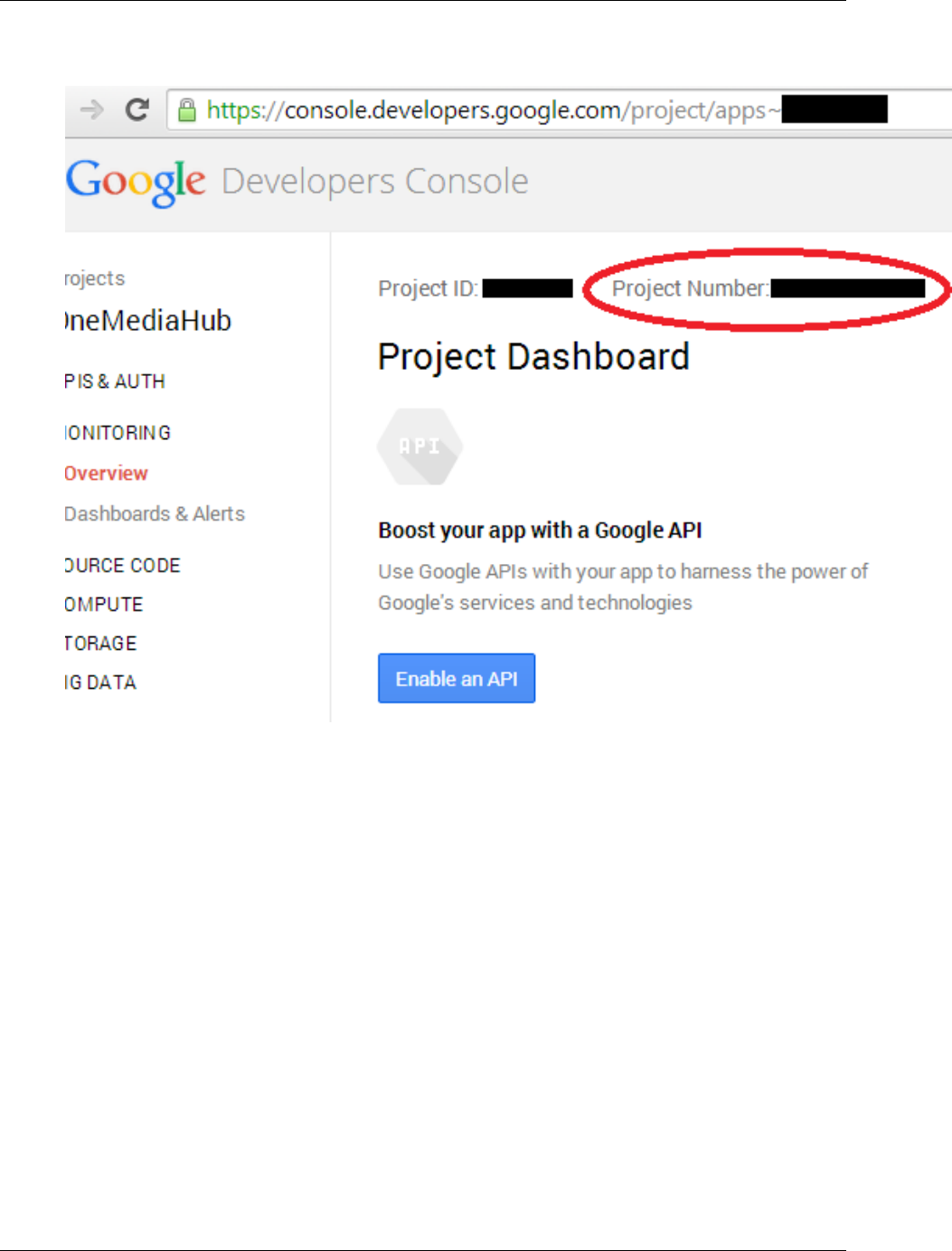Screen dimensions: 952x1251
Task: Click the browser forward arrow
Action: click(x=91, y=110)
